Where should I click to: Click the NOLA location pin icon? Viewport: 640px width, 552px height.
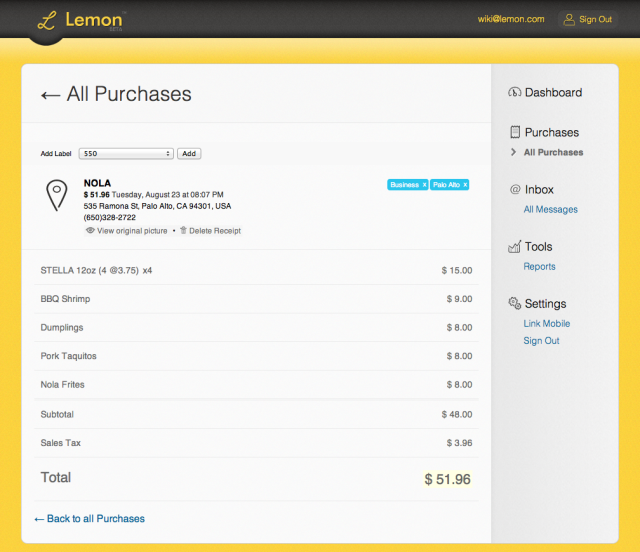coord(59,195)
